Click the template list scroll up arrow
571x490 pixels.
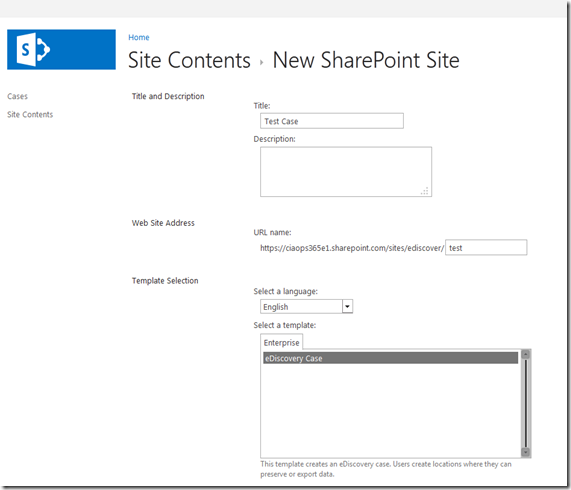pyautogui.click(x=525, y=354)
